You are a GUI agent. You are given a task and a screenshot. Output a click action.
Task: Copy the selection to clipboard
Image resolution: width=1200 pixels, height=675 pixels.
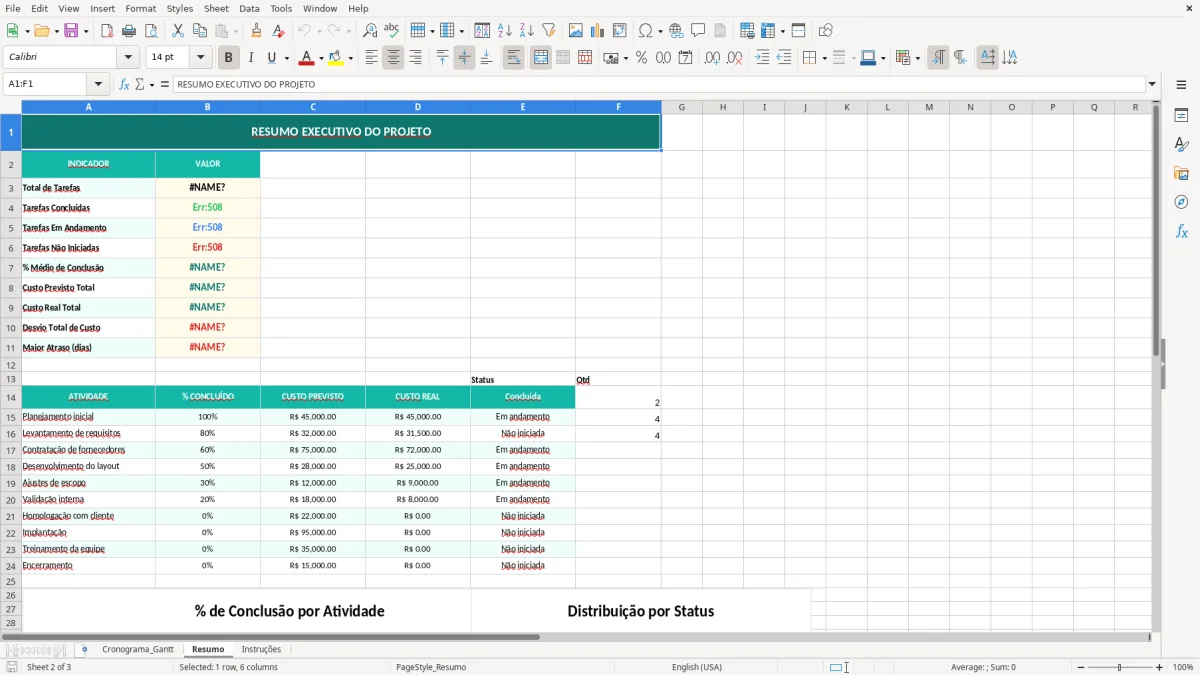[200, 31]
